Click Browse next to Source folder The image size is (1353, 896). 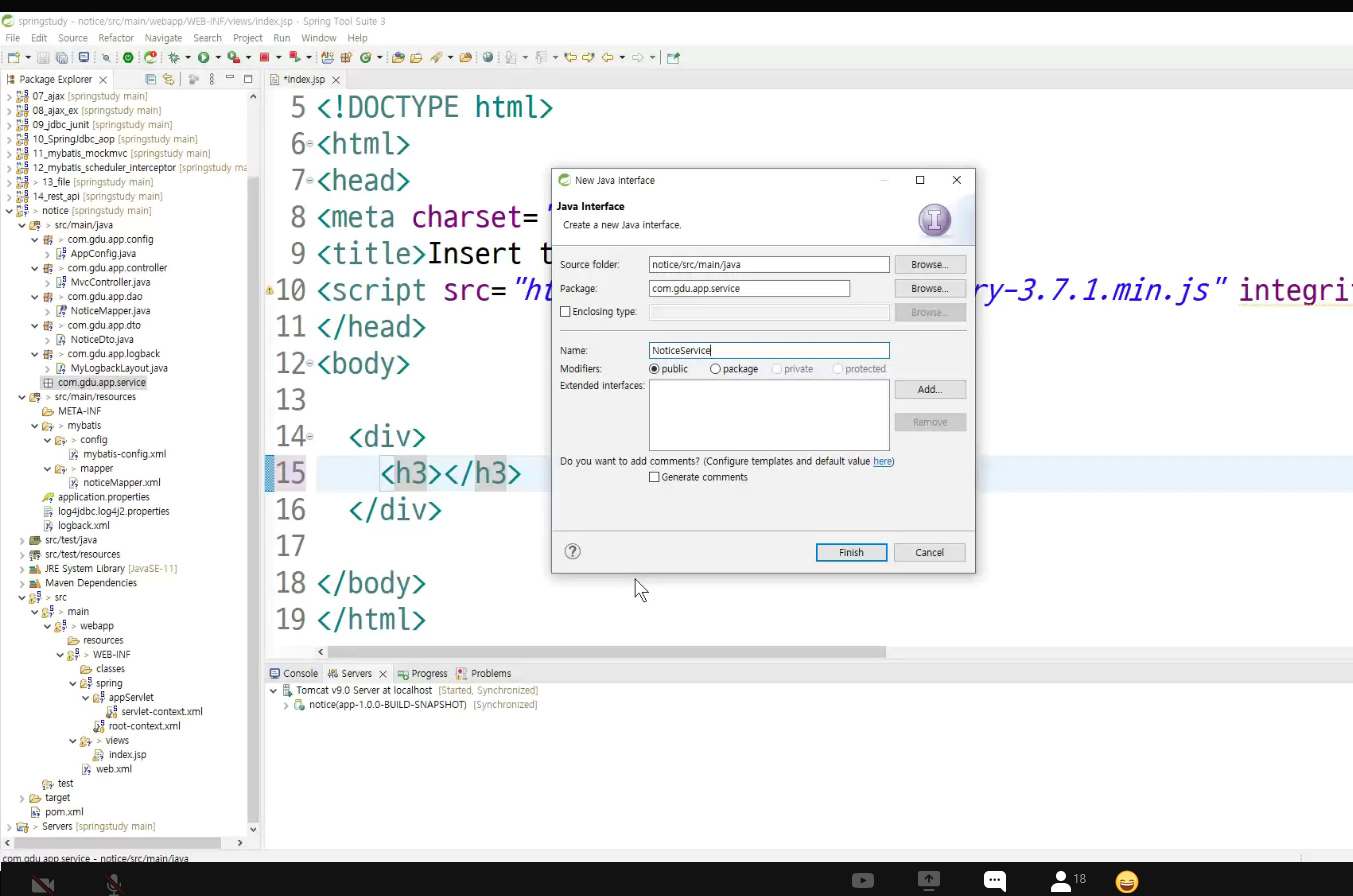point(930,264)
